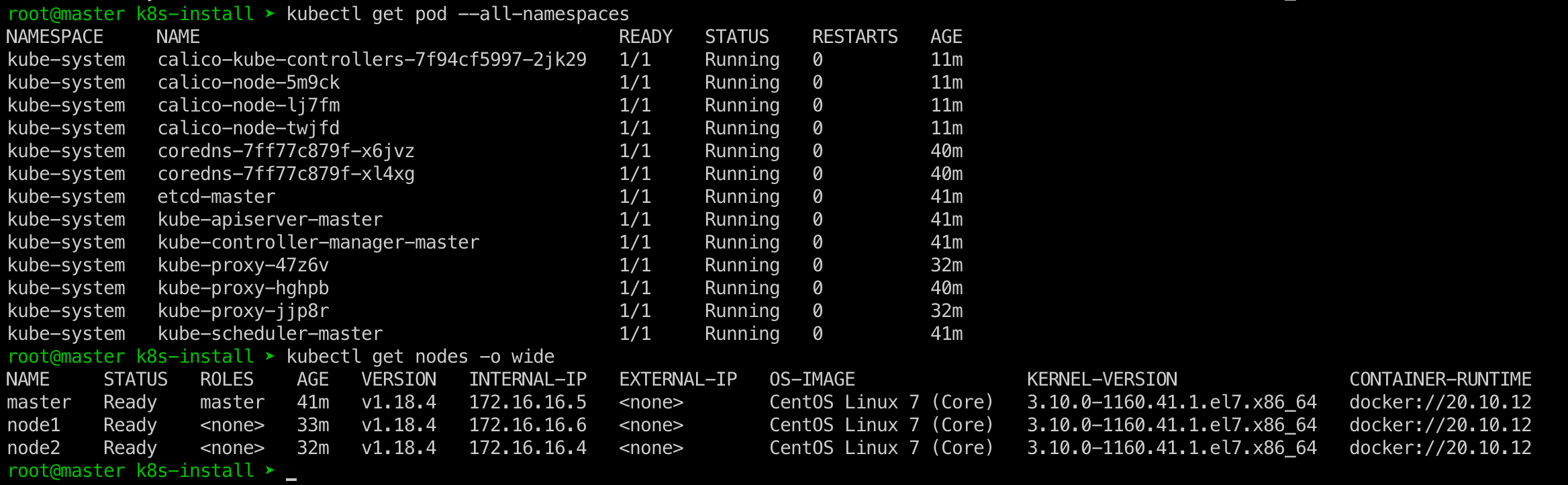Click the CONTAINER-RUNTIME column header
This screenshot has width=1568, height=485.
[x=1440, y=380]
